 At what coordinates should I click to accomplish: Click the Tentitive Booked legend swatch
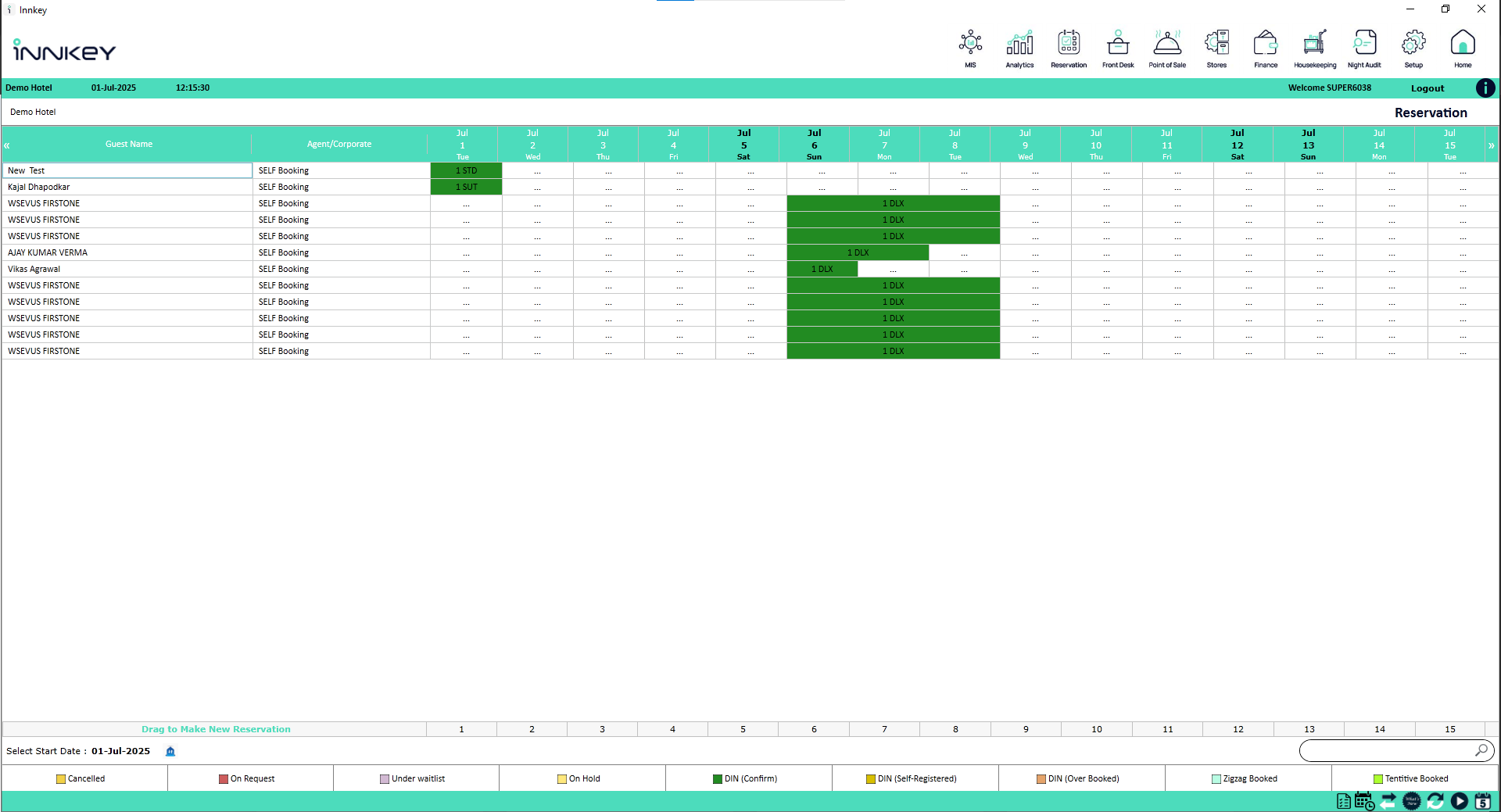point(1377,779)
